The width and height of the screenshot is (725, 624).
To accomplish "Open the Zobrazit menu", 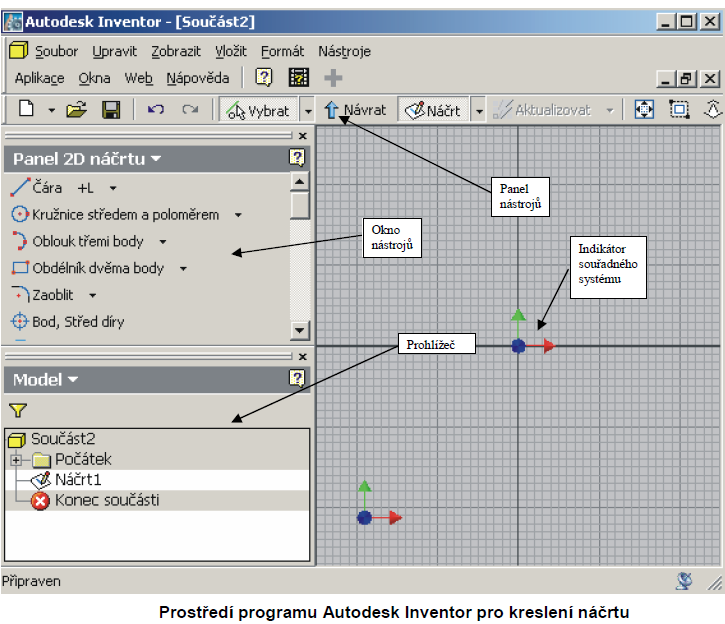I will pos(176,51).
